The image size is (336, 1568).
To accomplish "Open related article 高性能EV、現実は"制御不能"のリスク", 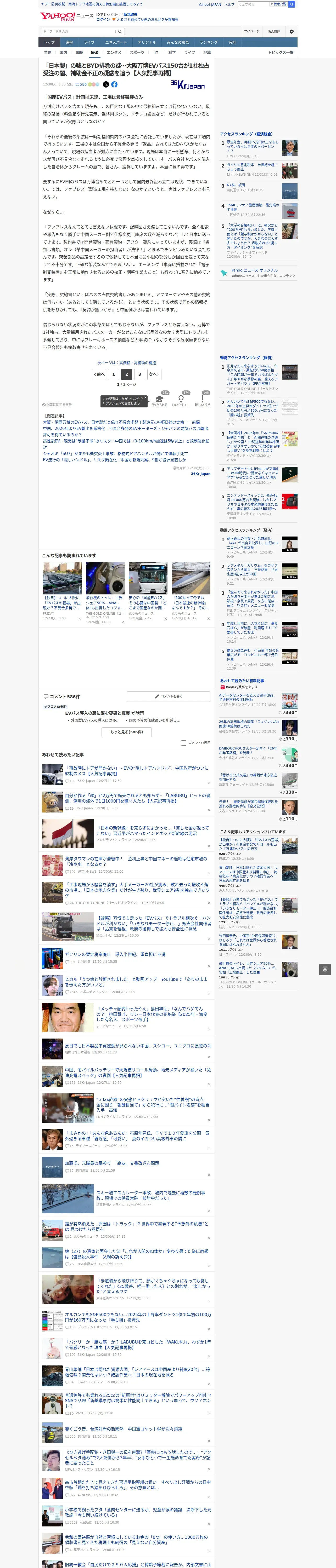I will click(126, 444).
